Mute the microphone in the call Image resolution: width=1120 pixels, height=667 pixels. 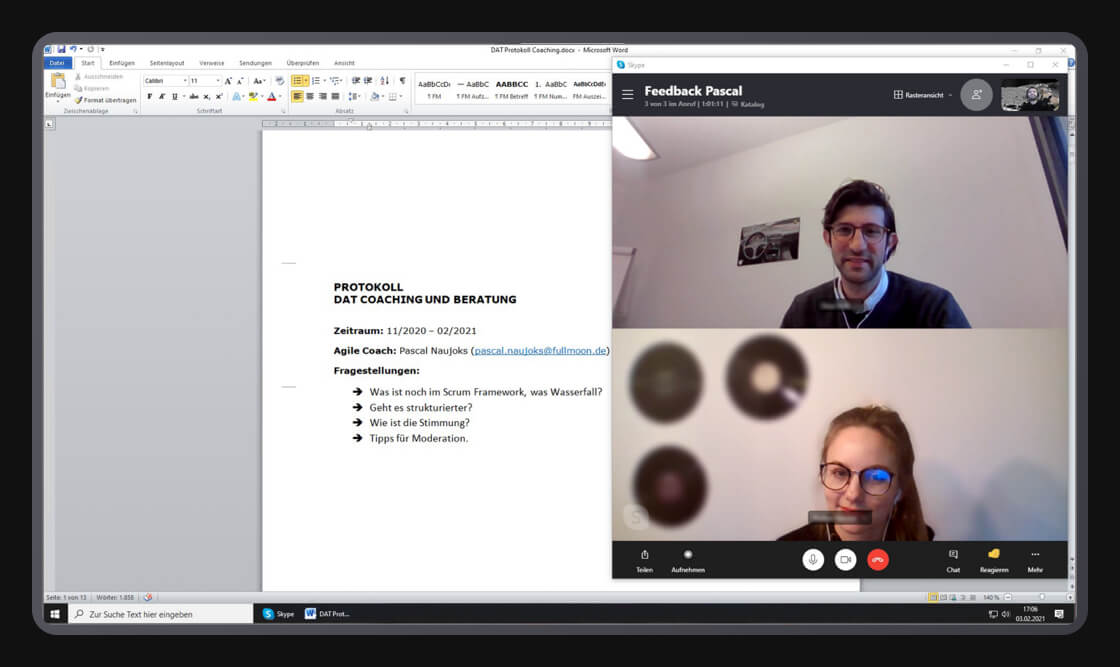813,560
